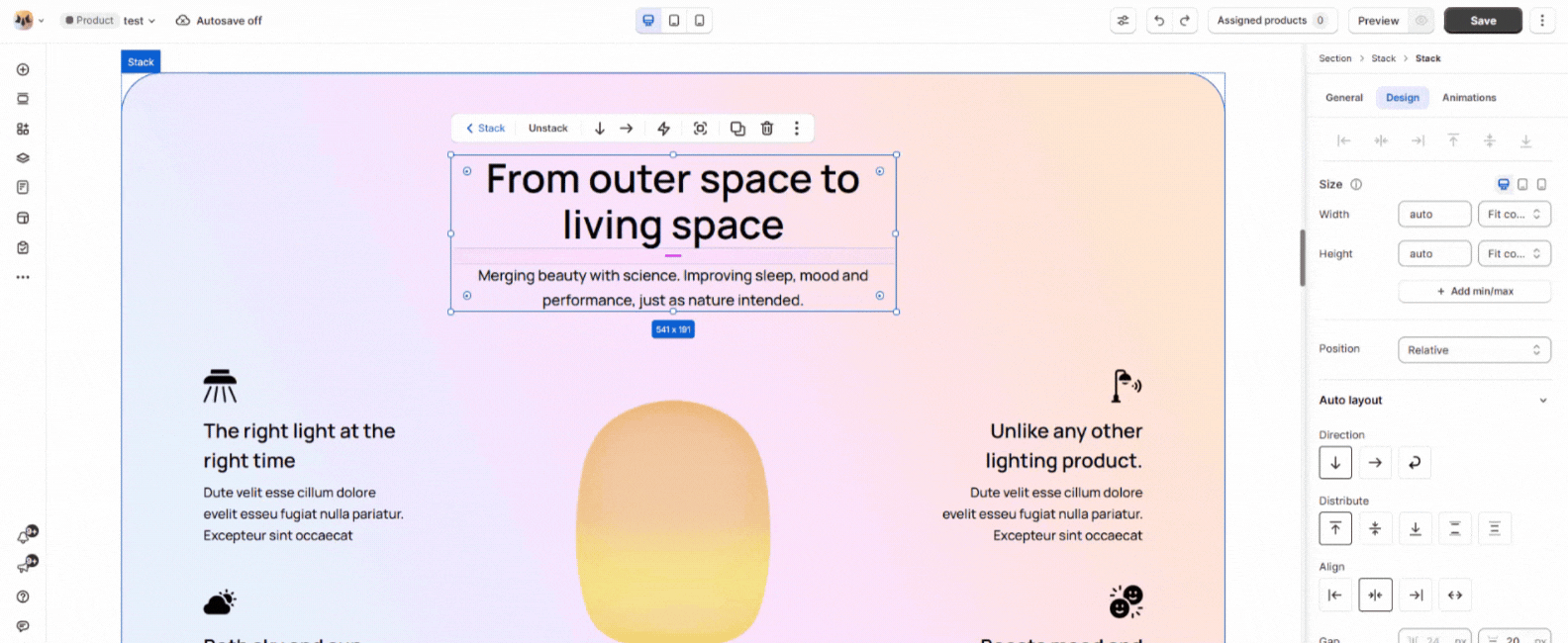Switch to the General tab
This screenshot has width=1568, height=643.
coord(1343,98)
